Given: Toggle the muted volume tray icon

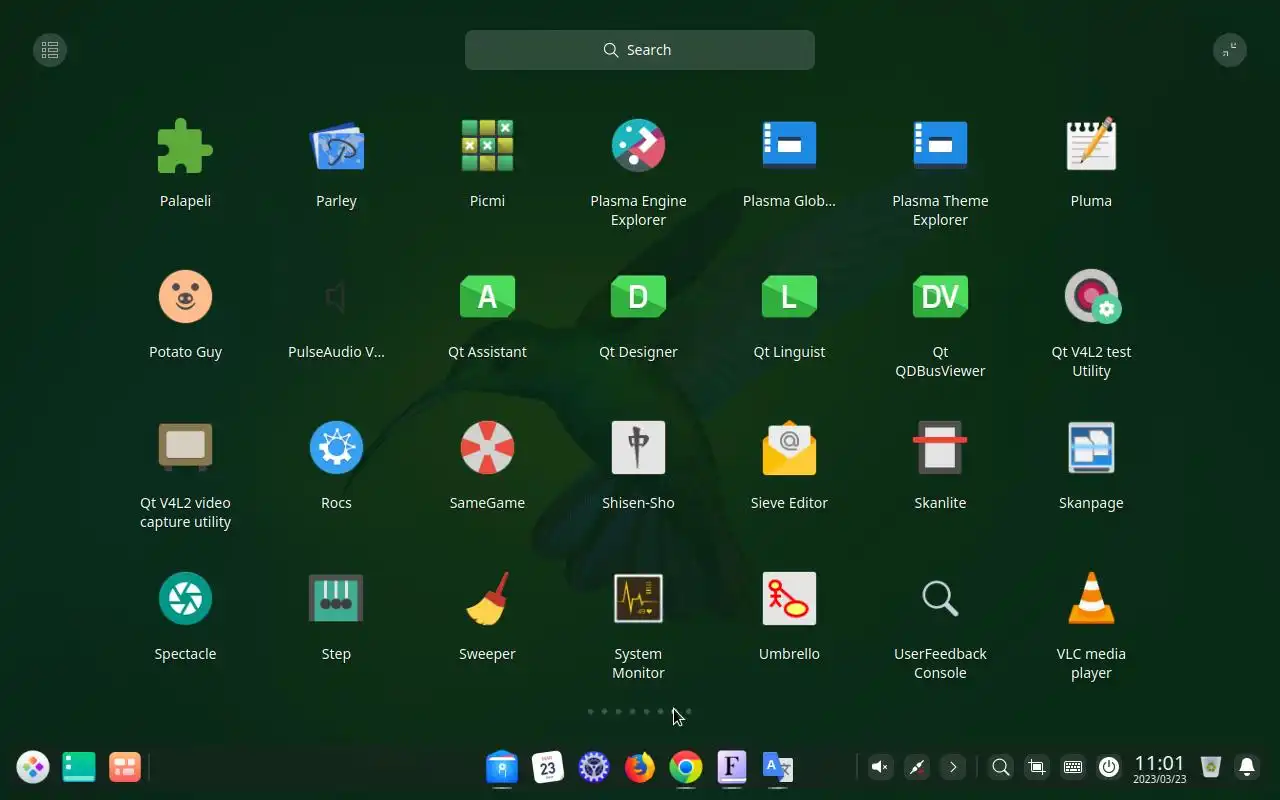Looking at the screenshot, I should (x=880, y=767).
